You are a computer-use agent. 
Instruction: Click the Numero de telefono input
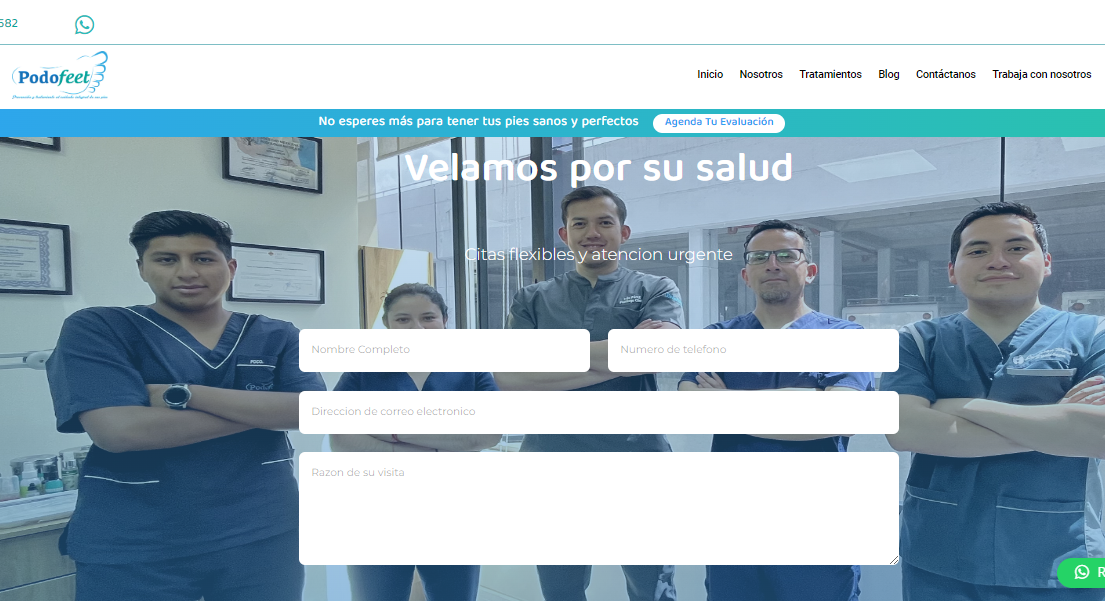tap(753, 350)
